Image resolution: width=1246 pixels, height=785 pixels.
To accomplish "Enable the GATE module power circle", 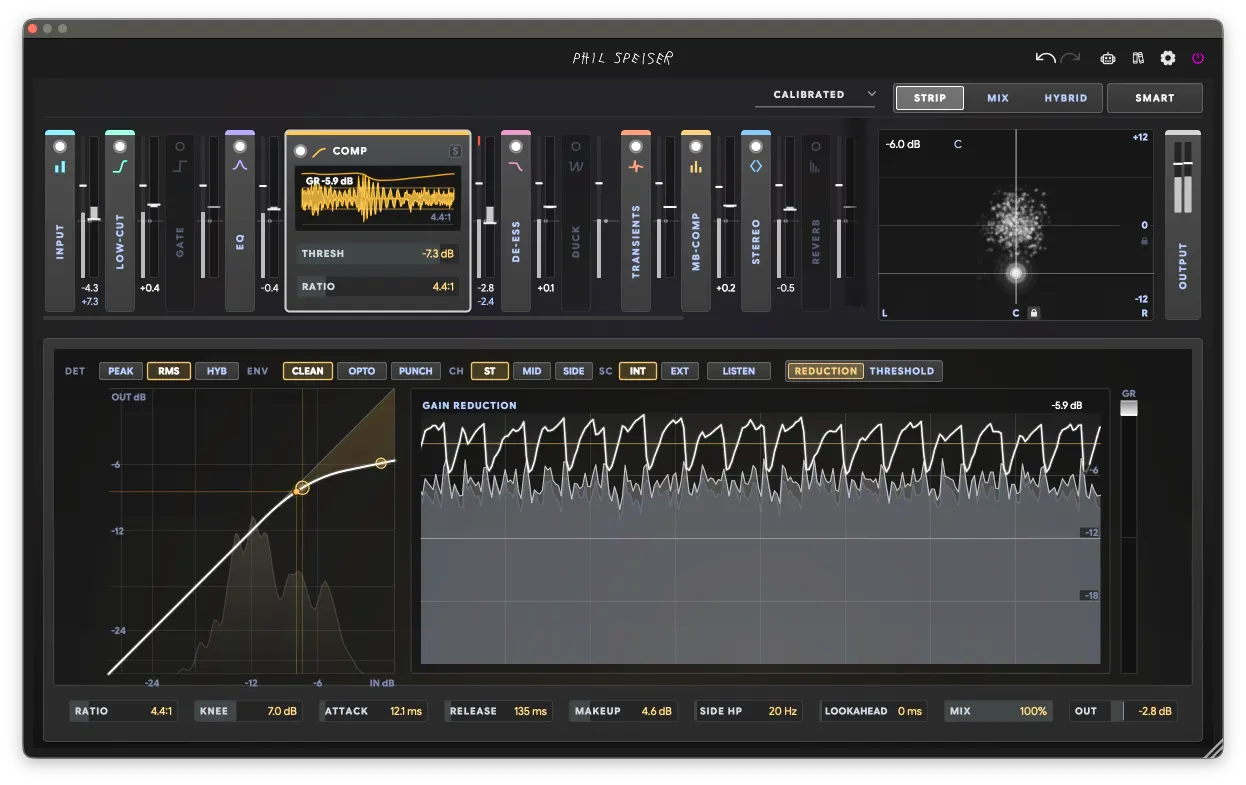I will [x=180, y=146].
